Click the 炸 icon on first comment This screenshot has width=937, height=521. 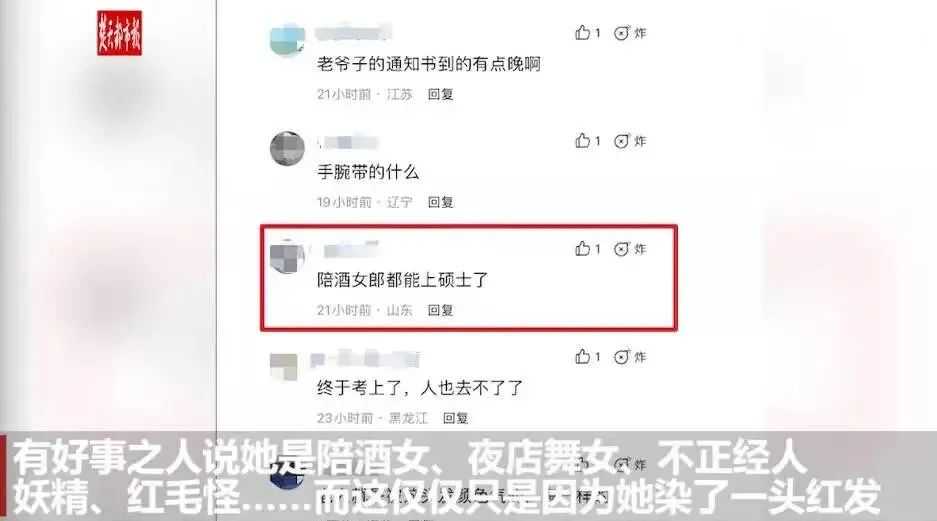coord(630,33)
